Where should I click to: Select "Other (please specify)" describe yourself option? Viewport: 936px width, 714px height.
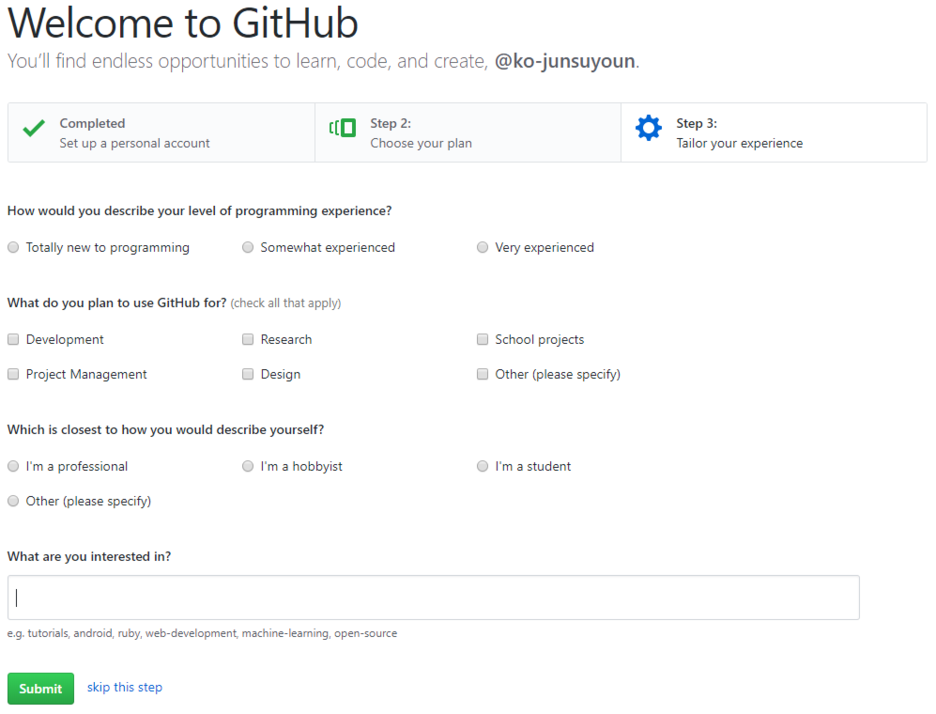13,501
